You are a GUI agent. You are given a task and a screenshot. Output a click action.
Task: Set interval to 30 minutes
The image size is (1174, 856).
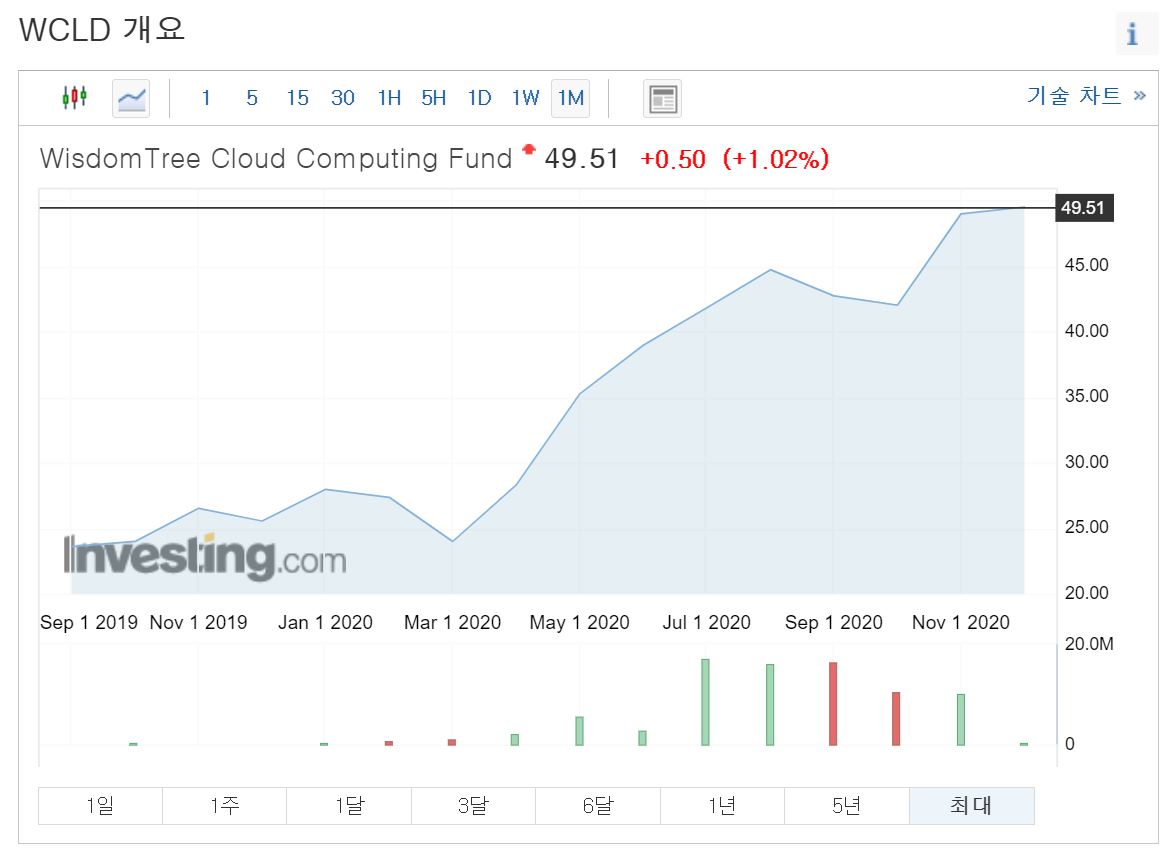click(x=343, y=98)
